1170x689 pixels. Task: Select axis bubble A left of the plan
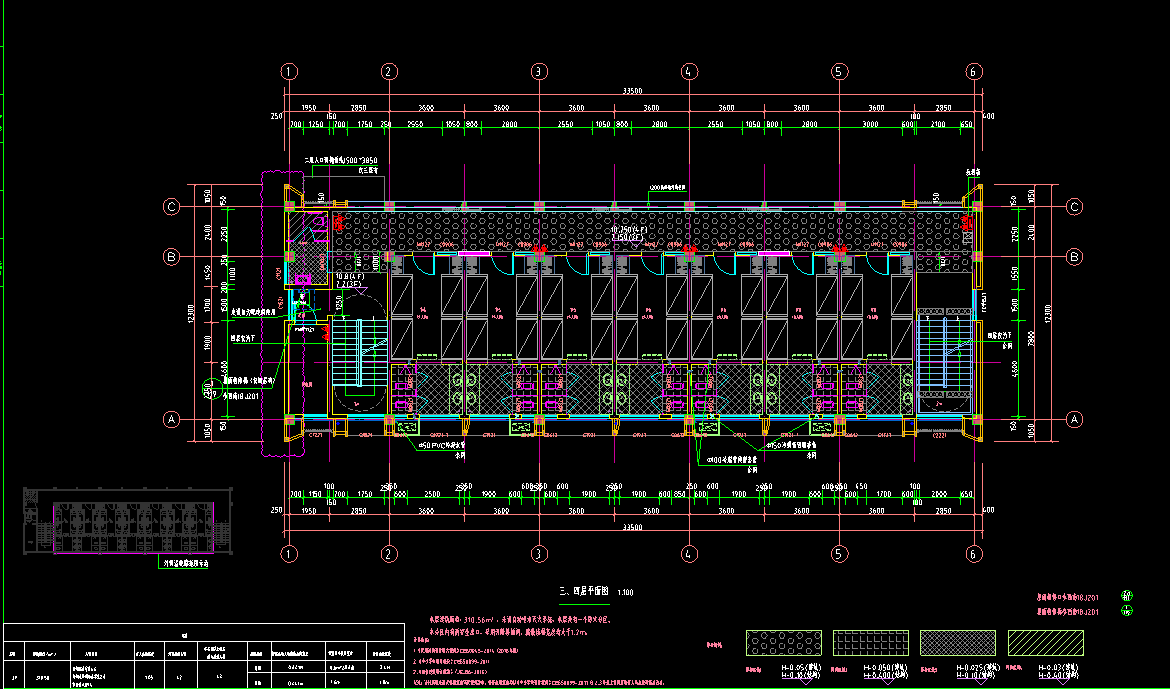point(172,421)
